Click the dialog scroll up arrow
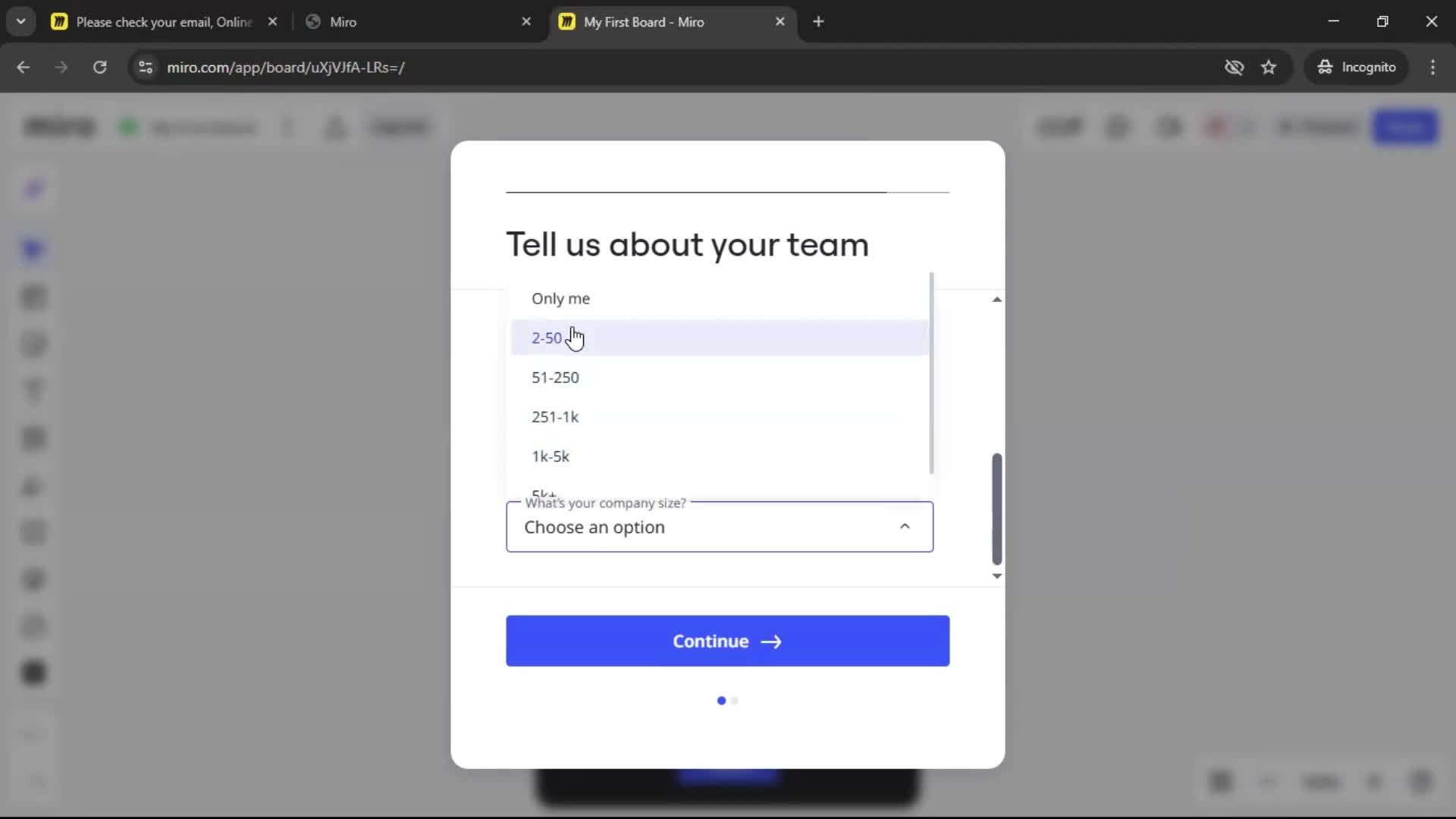This screenshot has height=819, width=1456. tap(996, 300)
